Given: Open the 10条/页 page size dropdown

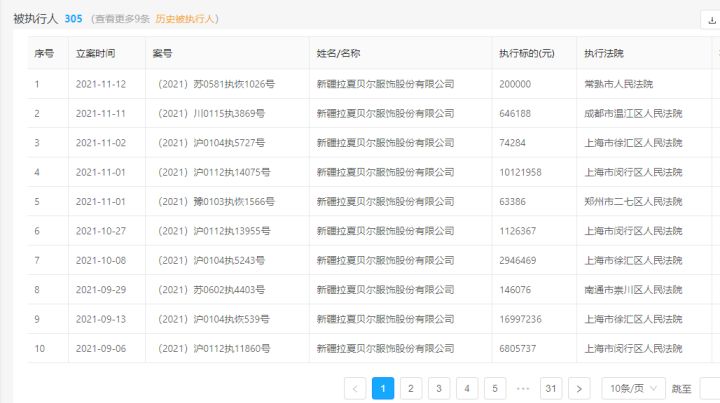Looking at the screenshot, I should tap(633, 389).
